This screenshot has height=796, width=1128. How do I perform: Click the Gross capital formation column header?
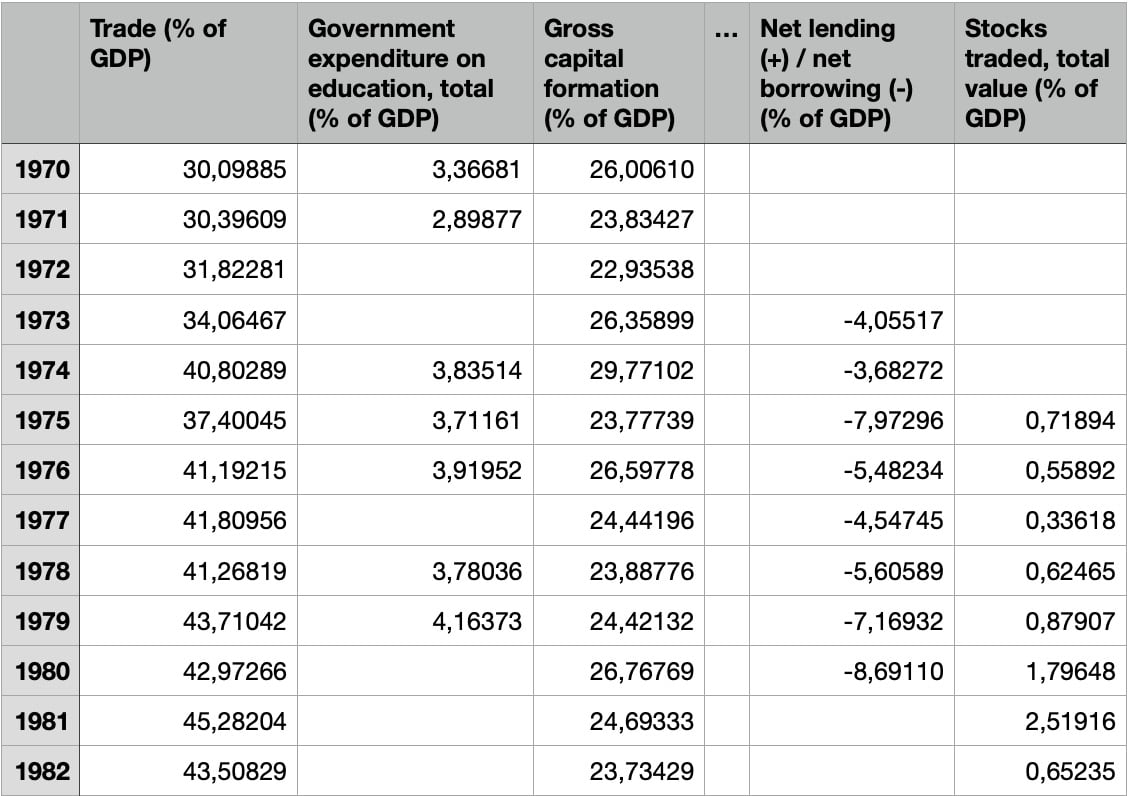click(619, 72)
